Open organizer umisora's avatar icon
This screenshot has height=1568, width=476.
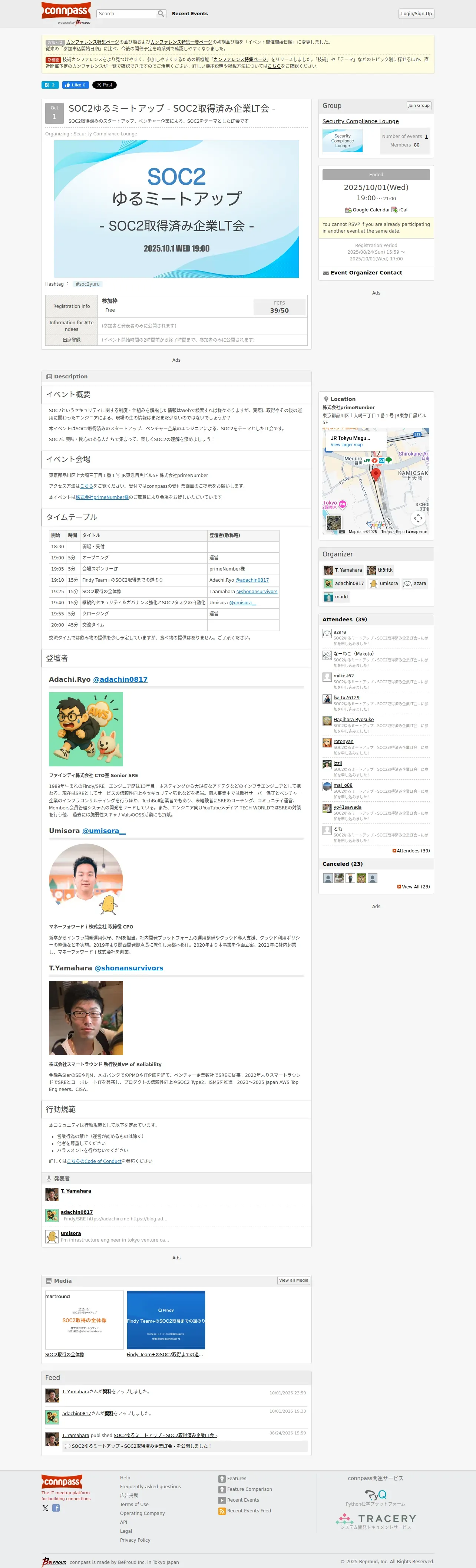click(373, 584)
